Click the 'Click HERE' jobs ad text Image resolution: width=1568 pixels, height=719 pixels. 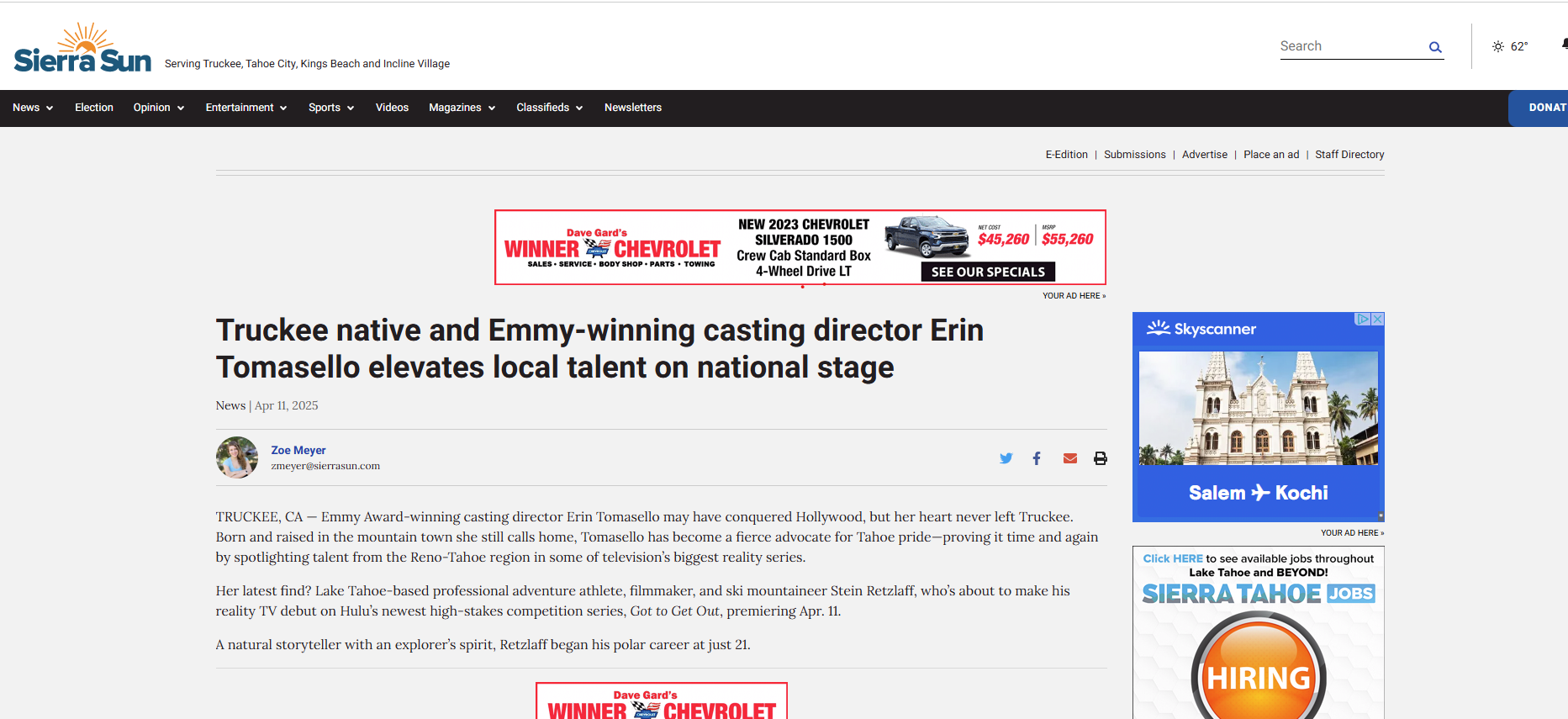click(1173, 558)
